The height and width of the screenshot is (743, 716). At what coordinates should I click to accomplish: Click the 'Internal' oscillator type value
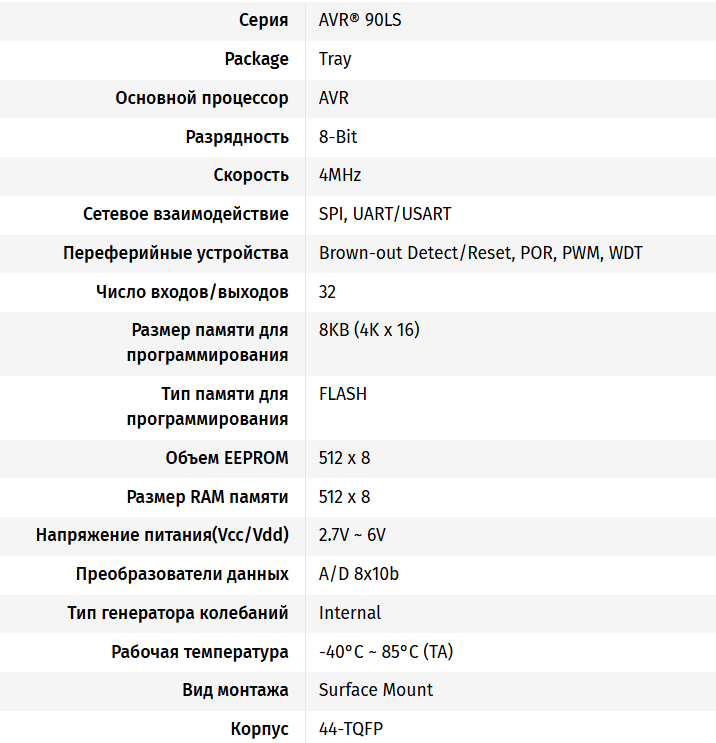[x=350, y=612]
